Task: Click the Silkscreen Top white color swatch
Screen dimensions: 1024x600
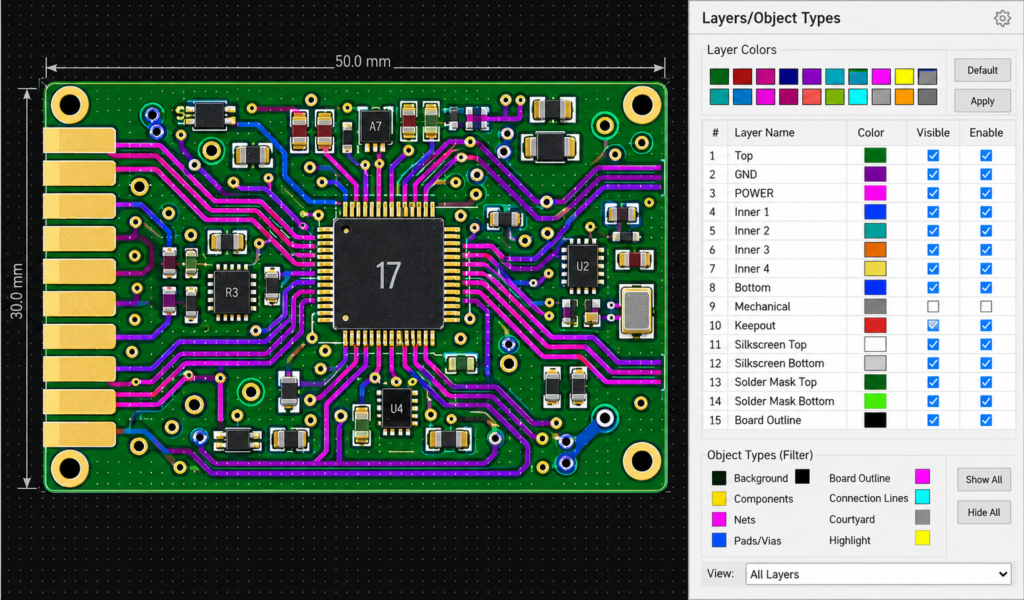Action: pos(875,344)
